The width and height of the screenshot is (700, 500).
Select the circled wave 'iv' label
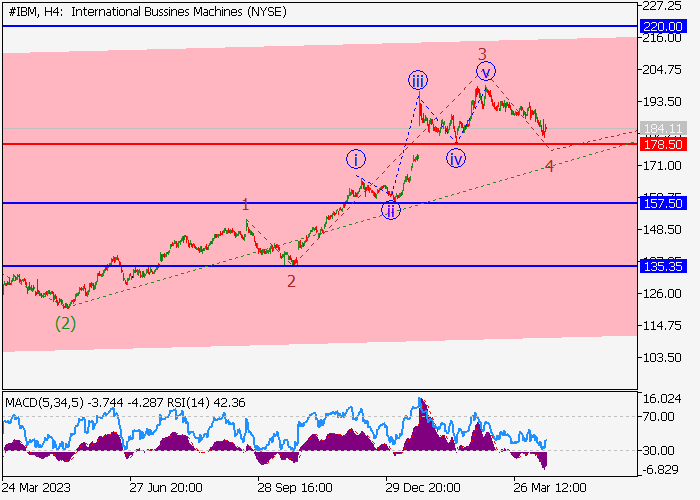click(x=456, y=158)
